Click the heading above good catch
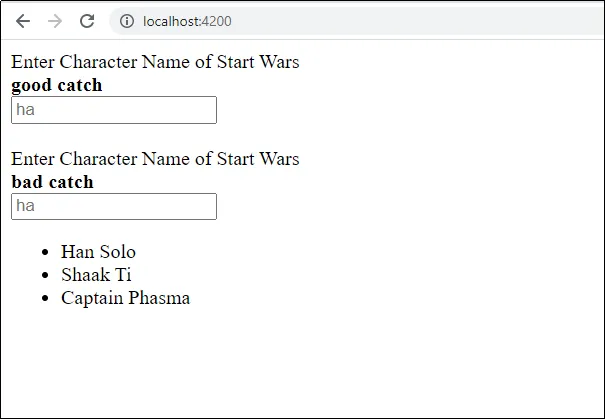605x419 pixels. pos(155,62)
